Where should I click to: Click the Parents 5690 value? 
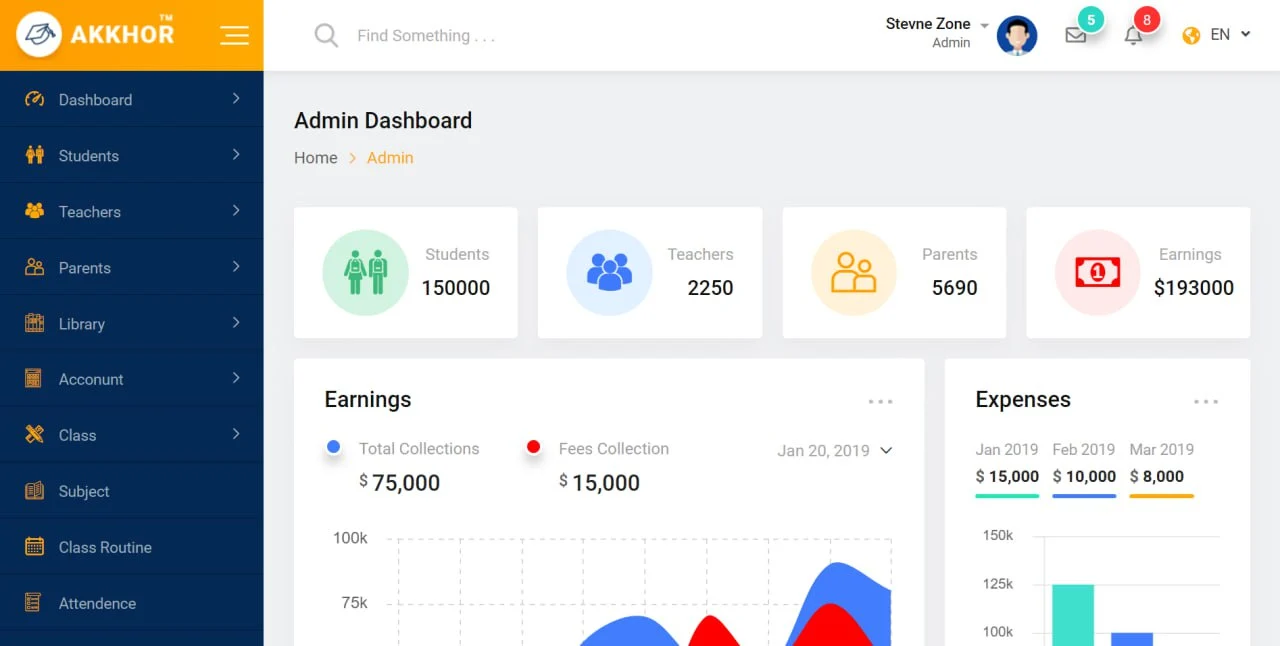point(955,288)
